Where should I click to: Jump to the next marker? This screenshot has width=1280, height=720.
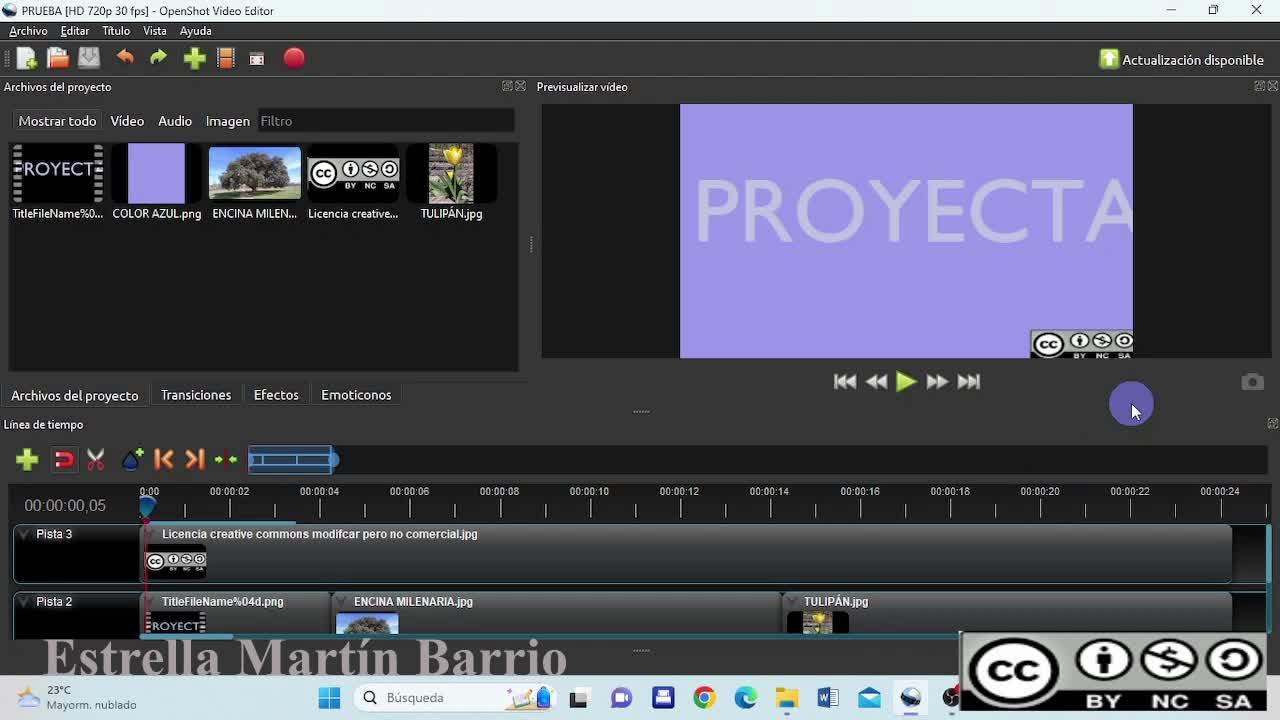pos(195,459)
